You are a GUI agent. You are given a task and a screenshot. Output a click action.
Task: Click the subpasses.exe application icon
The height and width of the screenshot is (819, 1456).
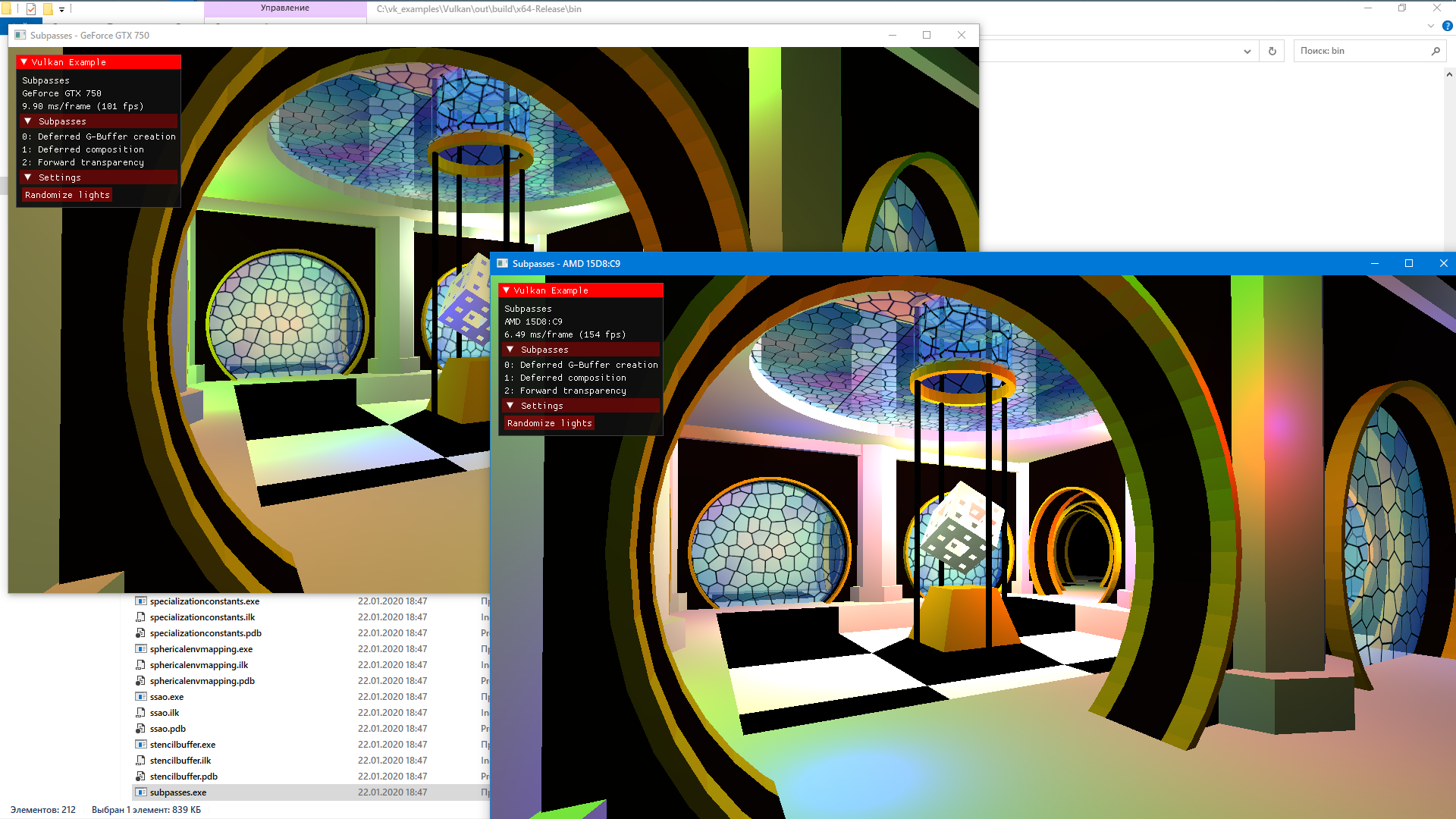141,792
